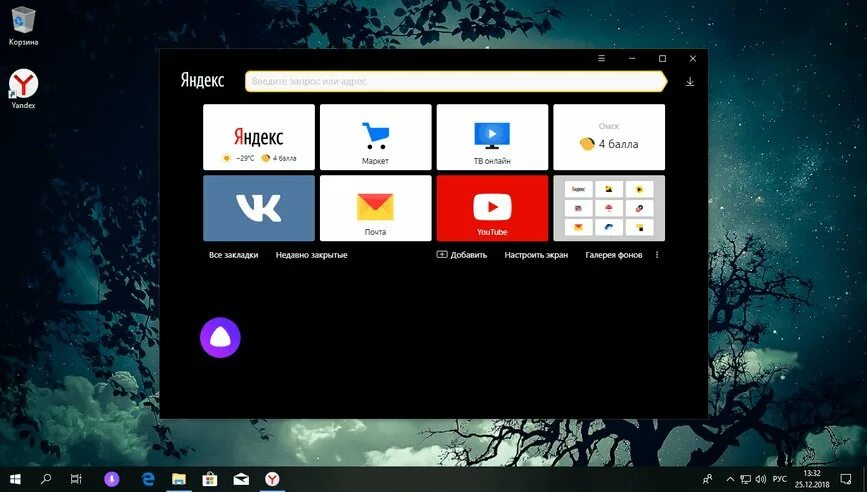Image resolution: width=867 pixels, height=492 pixels.
Task: Select the Yandex shortcut on desktop
Action: coord(23,89)
